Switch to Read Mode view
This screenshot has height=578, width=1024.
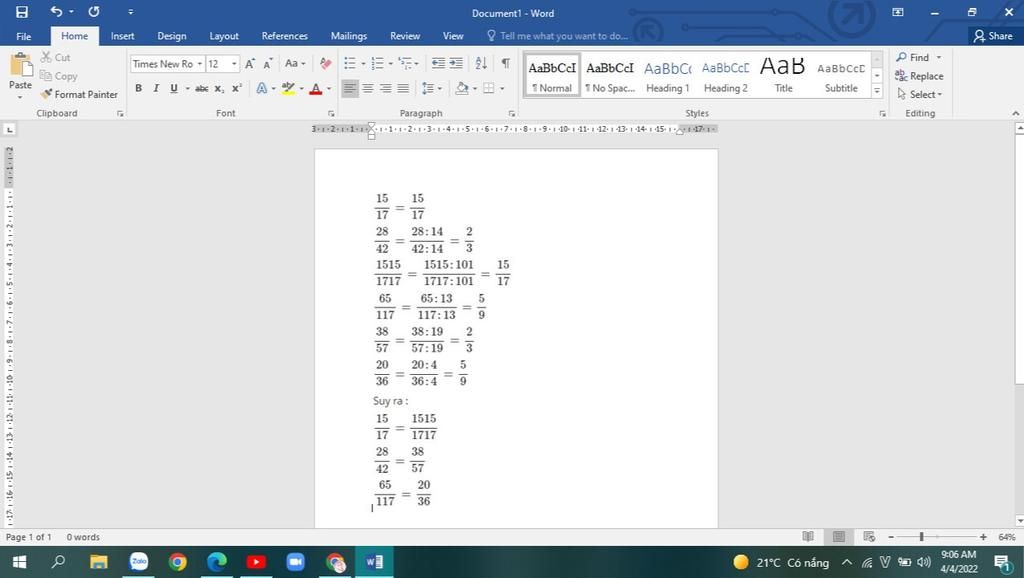click(x=808, y=537)
